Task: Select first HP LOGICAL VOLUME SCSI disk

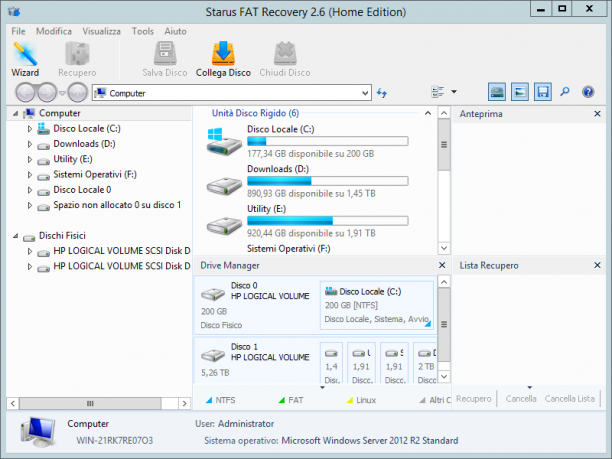Action: pos(122,251)
